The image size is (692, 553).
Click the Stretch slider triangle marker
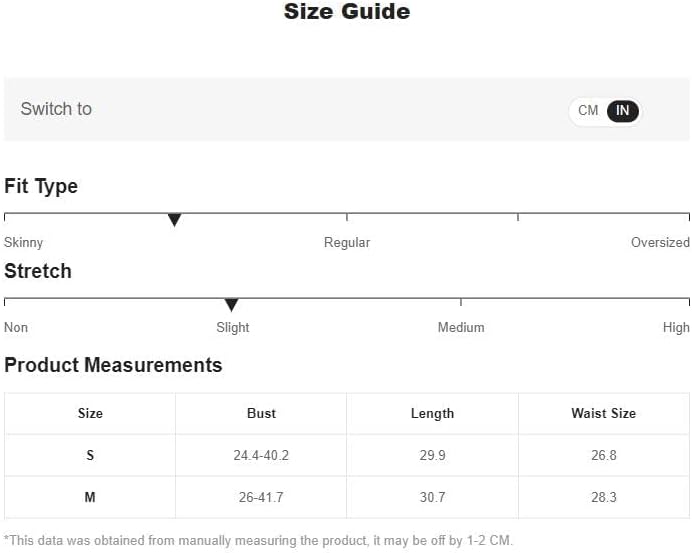pyautogui.click(x=231, y=305)
